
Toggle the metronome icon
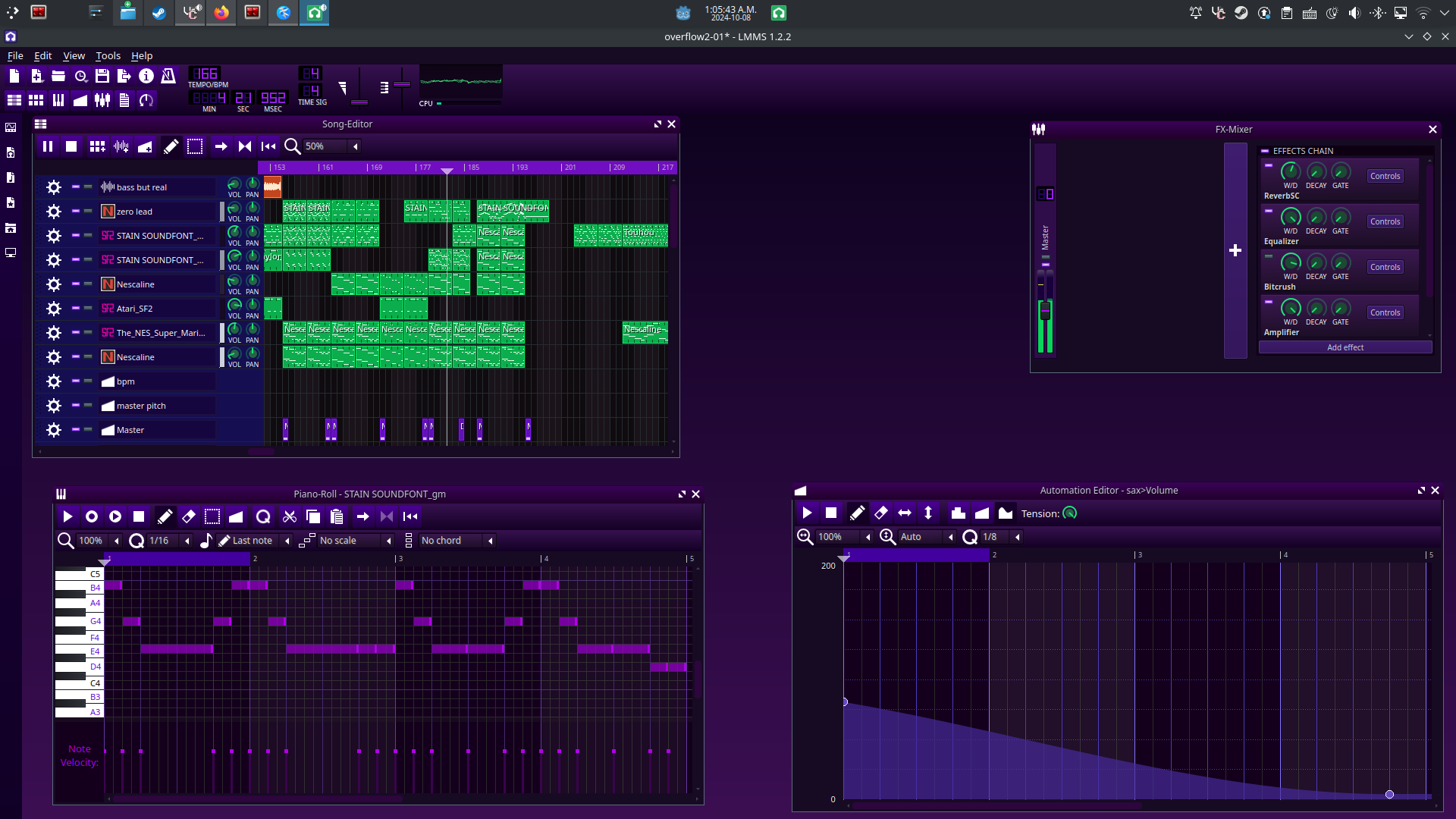[x=168, y=76]
